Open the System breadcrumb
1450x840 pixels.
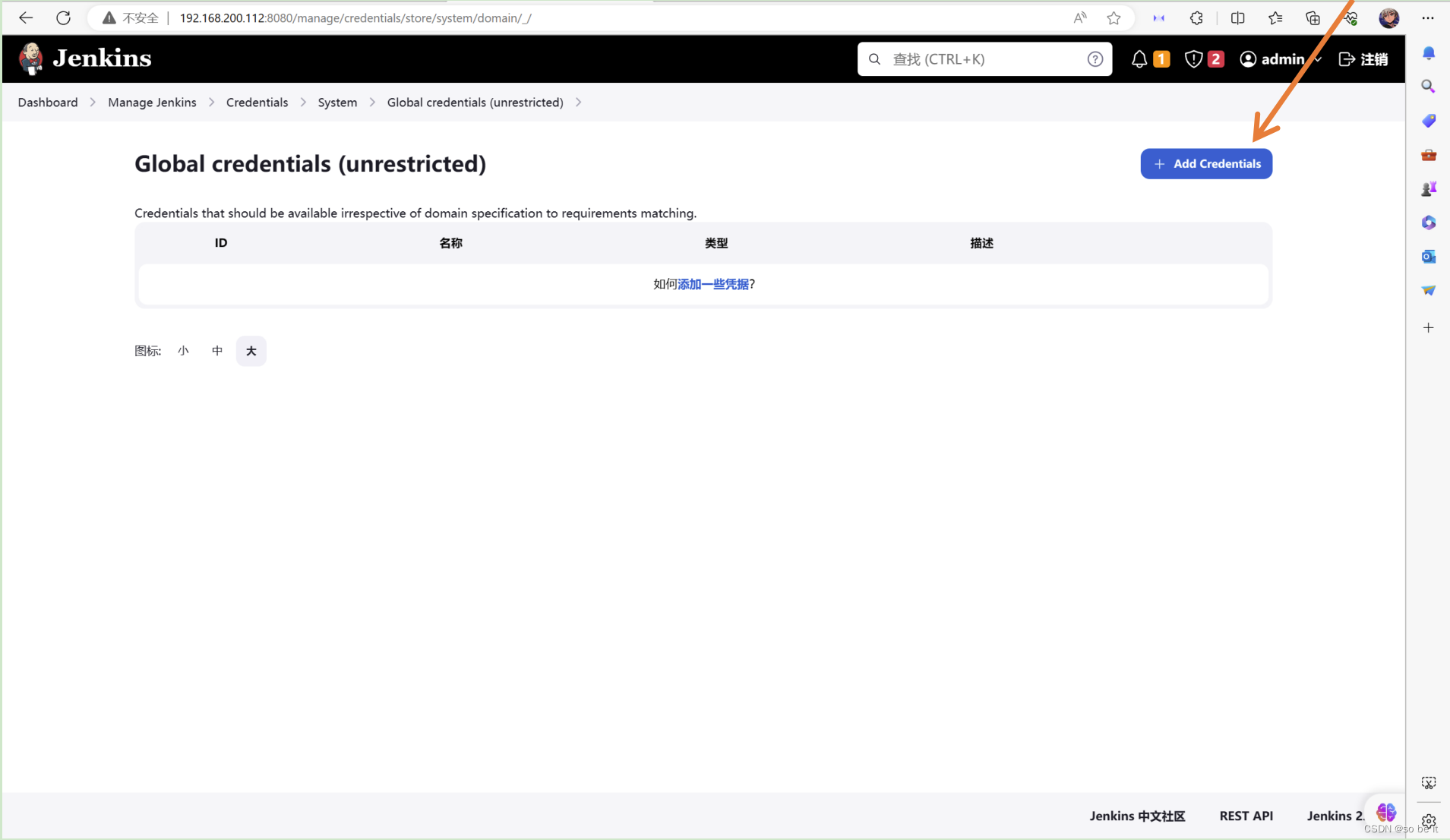337,103
